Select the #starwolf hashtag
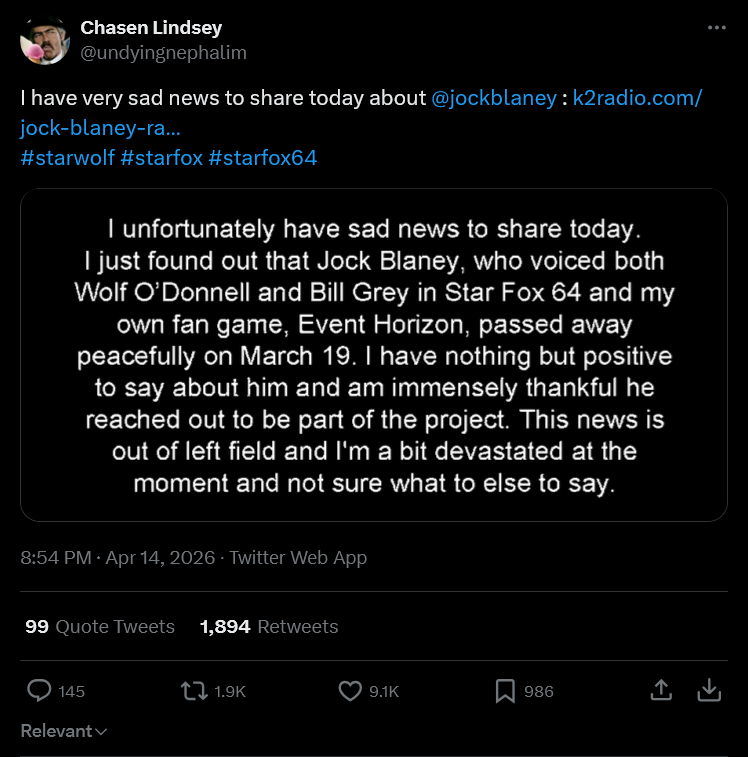The height and width of the screenshot is (757, 748). pyautogui.click(x=66, y=157)
